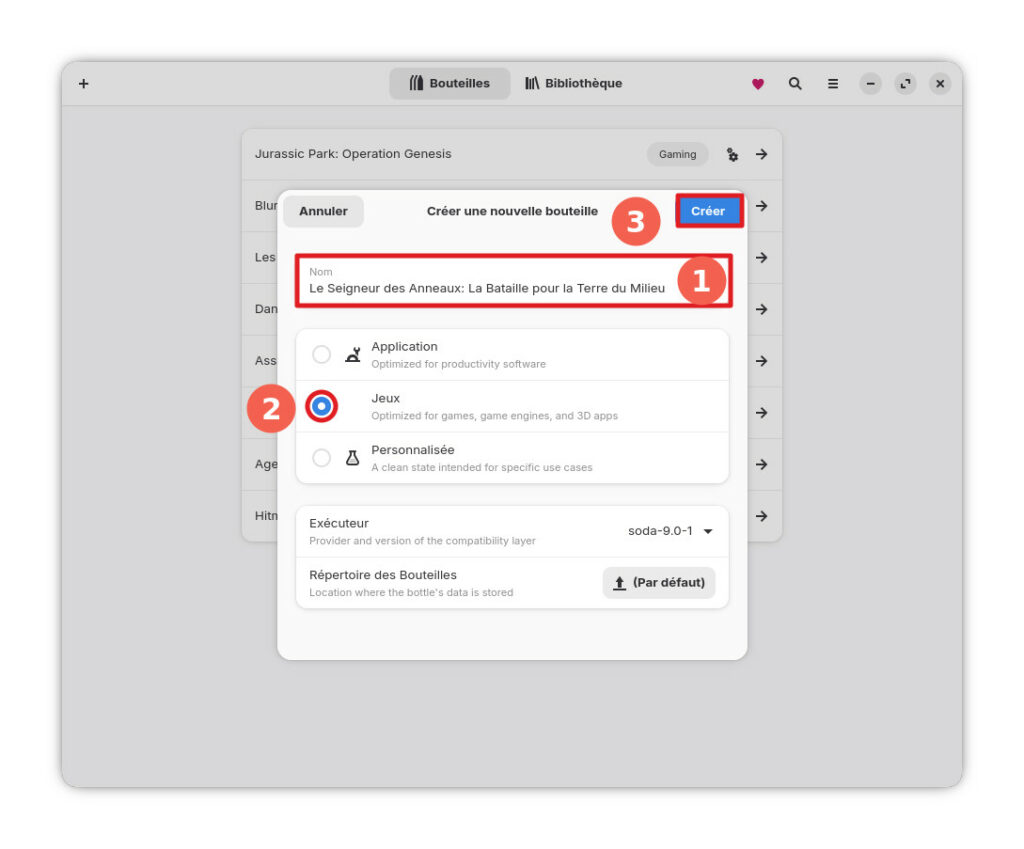The image size is (1024, 849).
Task: Open the hamburger main menu
Action: pos(833,84)
